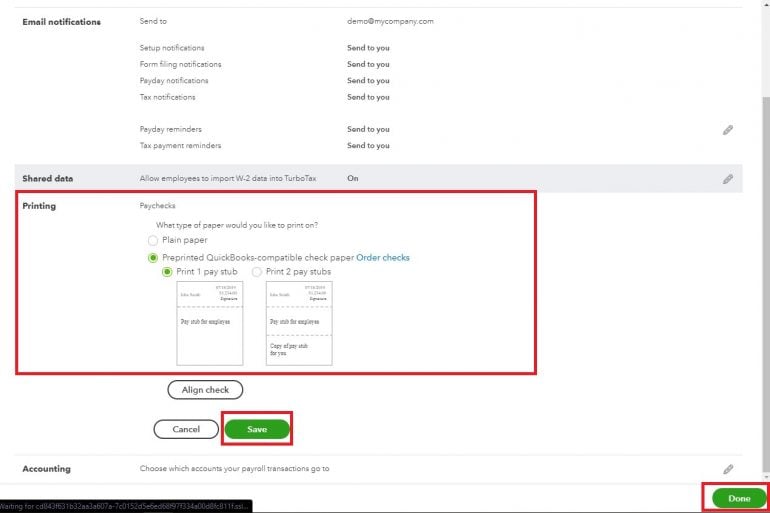Screen dimensions: 770x513
Task: Choose Print 2 pay stubs option
Action: click(x=257, y=271)
